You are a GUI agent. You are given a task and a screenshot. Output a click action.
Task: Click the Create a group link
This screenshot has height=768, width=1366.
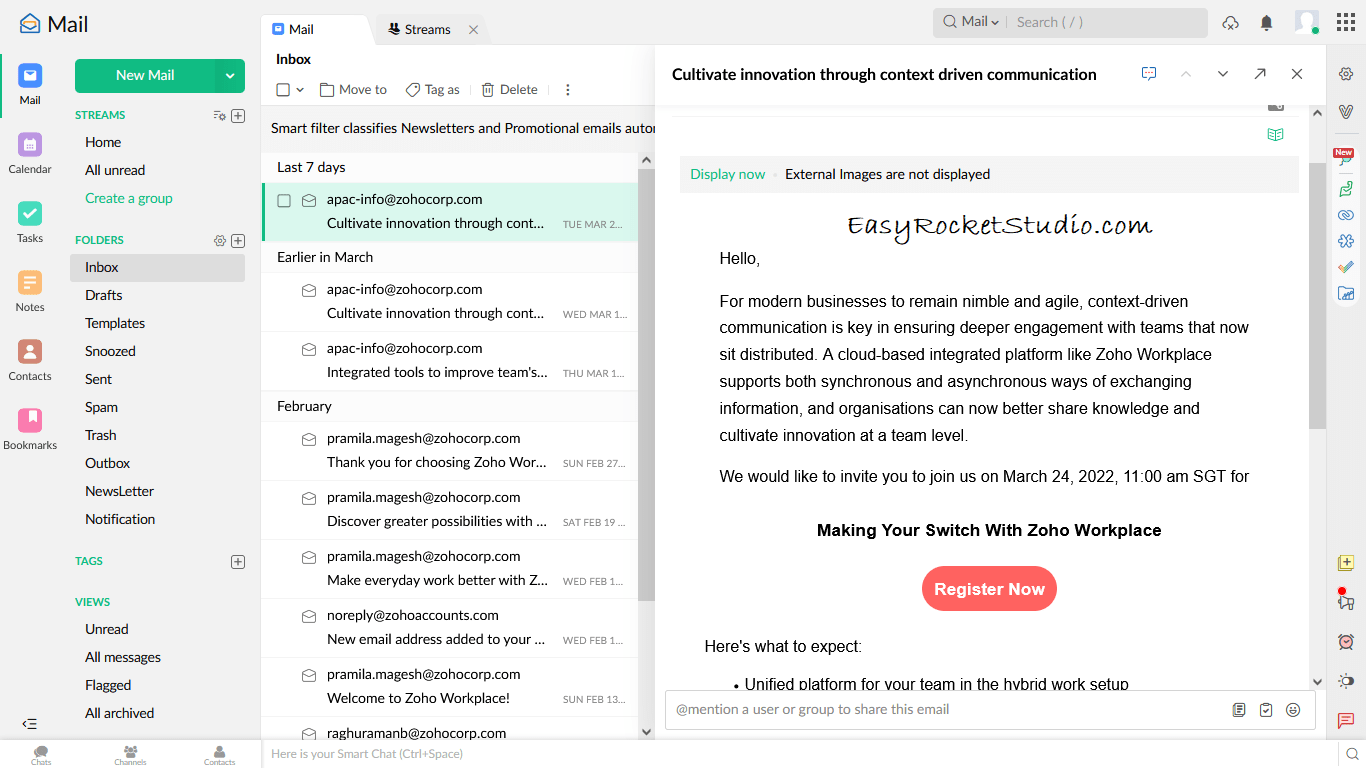coord(129,198)
